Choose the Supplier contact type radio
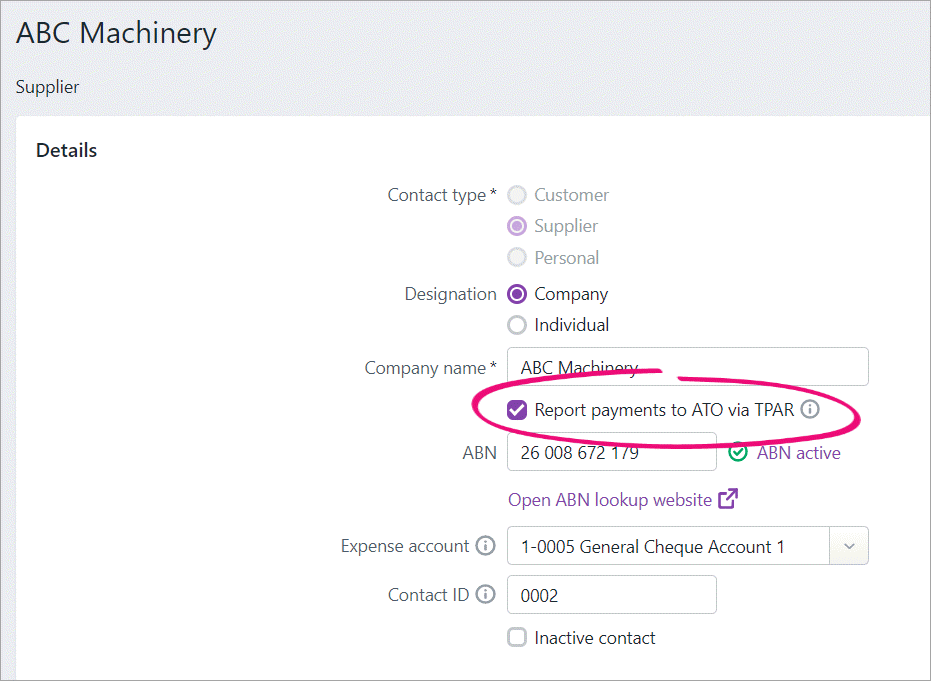The width and height of the screenshot is (931, 681). coord(517,226)
